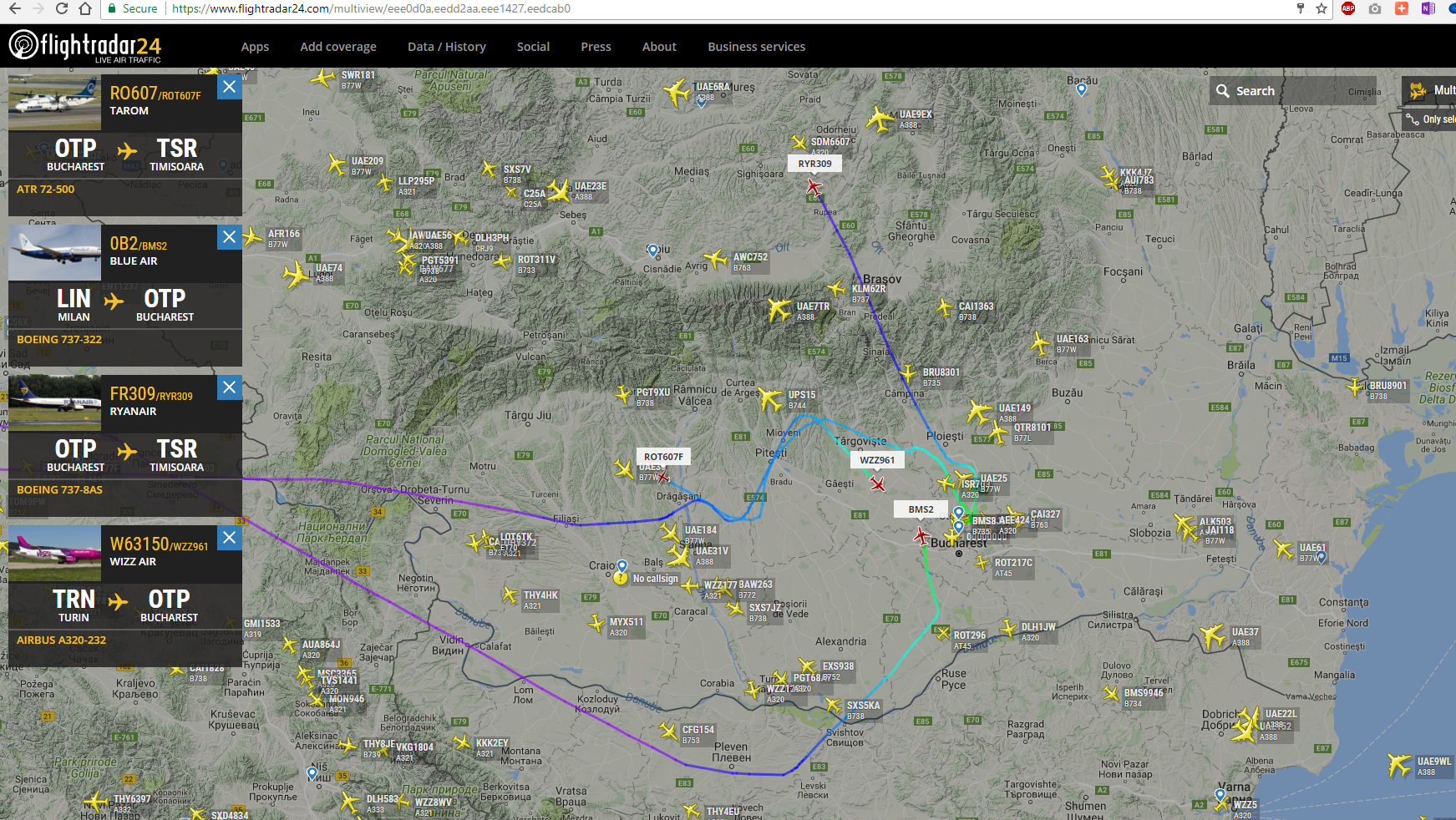1456x820 pixels.
Task: Select the UPS15 aircraft icon
Action: (770, 399)
